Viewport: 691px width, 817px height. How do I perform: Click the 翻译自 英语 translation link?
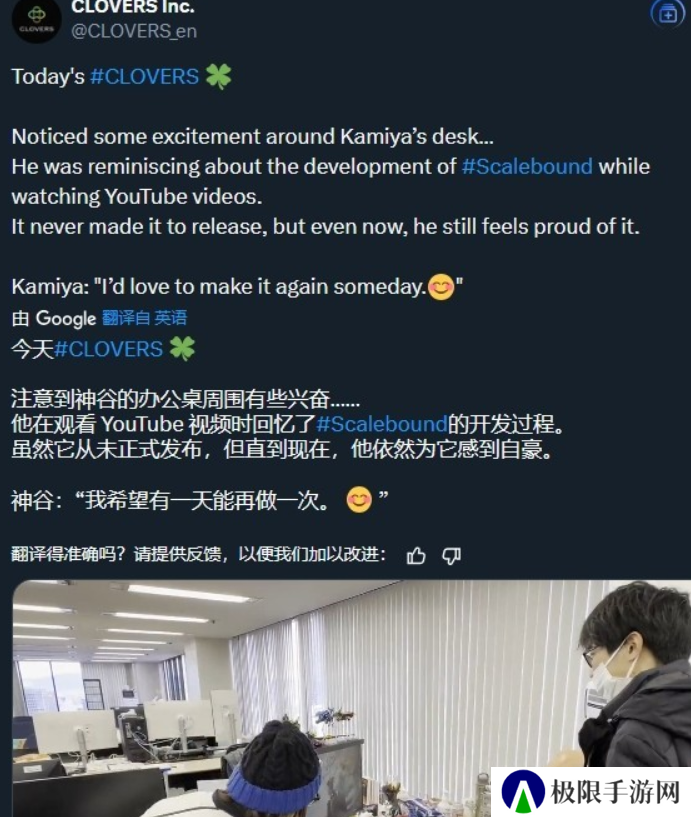[144, 318]
